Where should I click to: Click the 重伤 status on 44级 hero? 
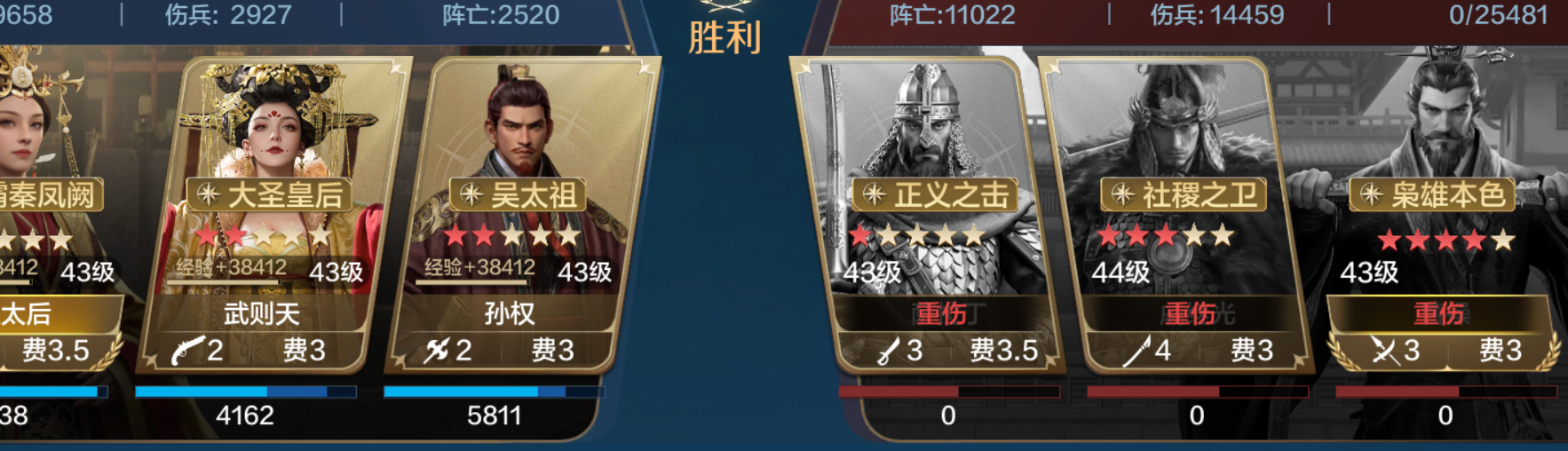pyautogui.click(x=1190, y=313)
